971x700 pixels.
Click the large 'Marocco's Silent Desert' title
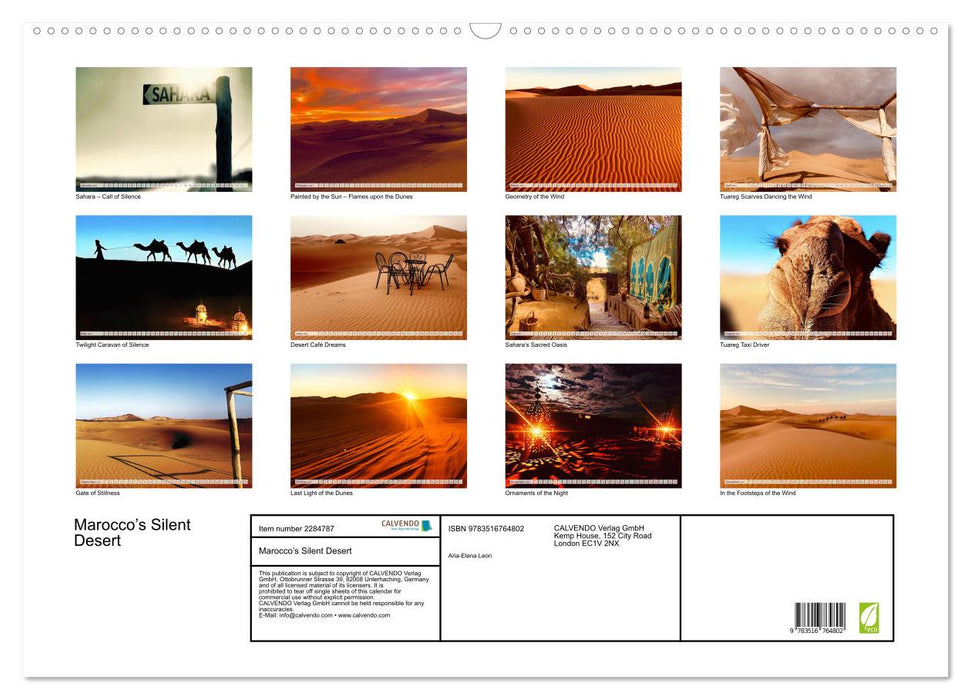(133, 533)
